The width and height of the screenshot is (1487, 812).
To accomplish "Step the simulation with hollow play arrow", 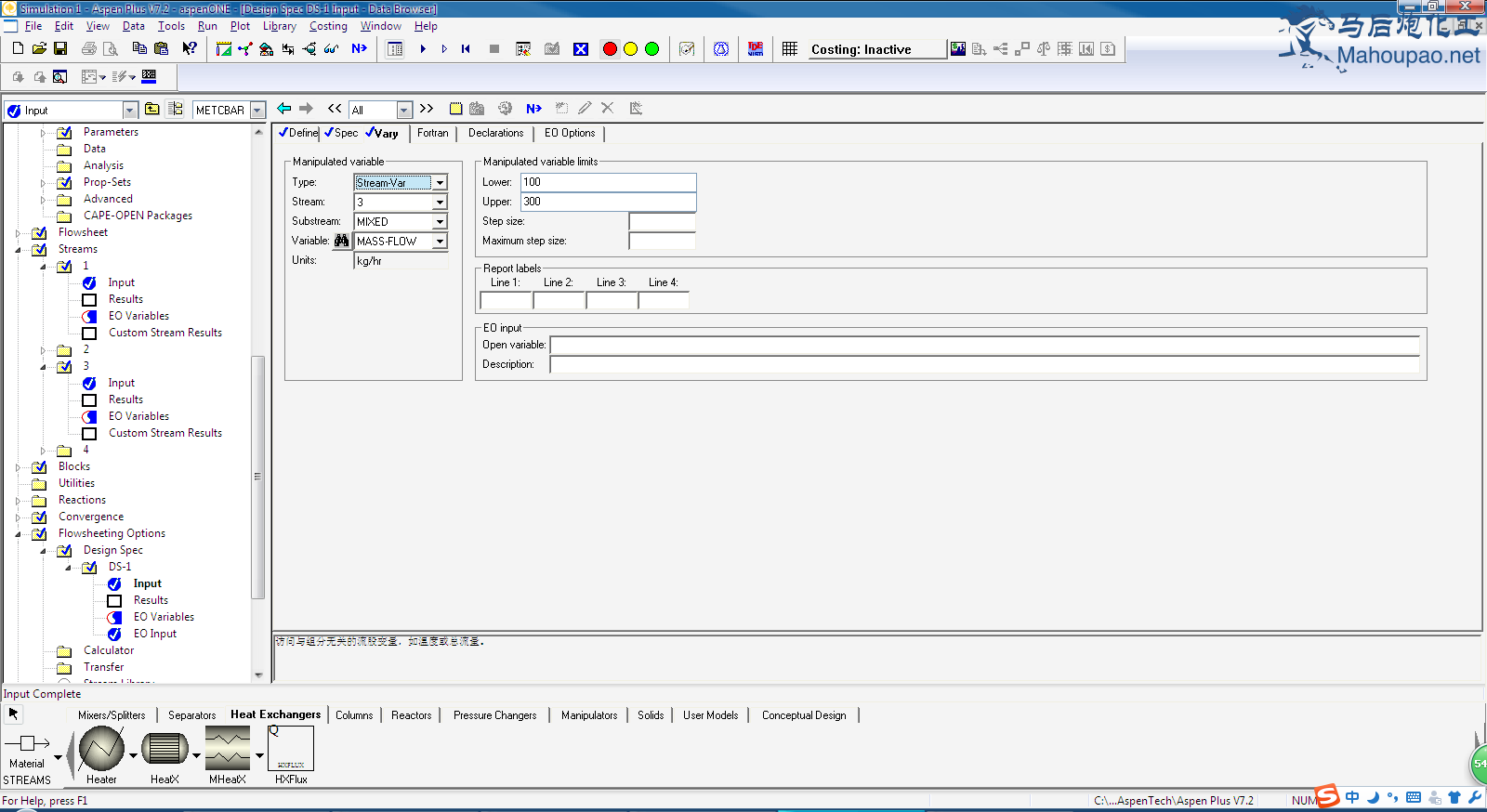I will coord(444,48).
